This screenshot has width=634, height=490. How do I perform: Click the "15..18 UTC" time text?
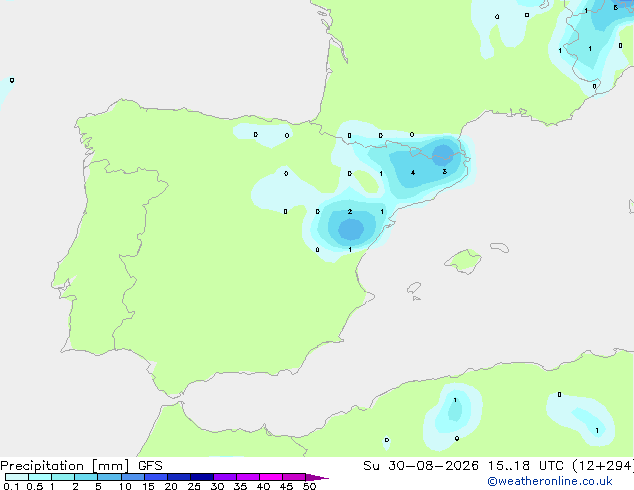pos(526,466)
